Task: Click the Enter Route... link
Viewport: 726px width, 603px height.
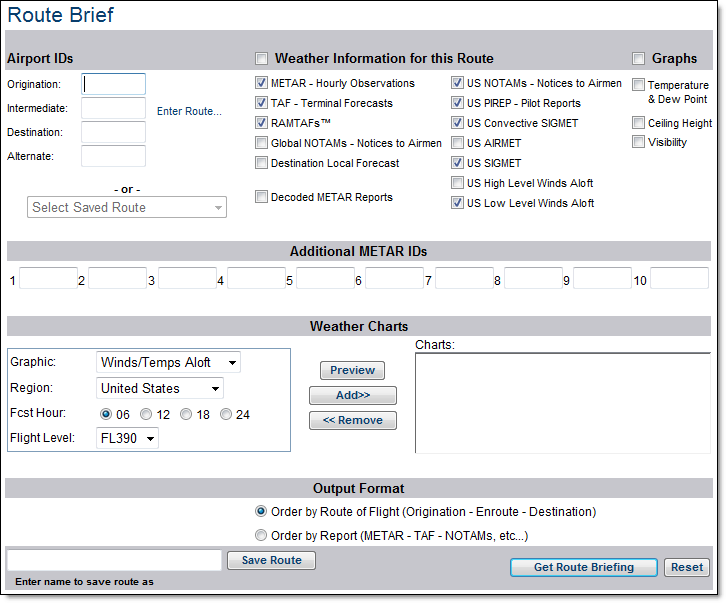Action: [x=189, y=111]
